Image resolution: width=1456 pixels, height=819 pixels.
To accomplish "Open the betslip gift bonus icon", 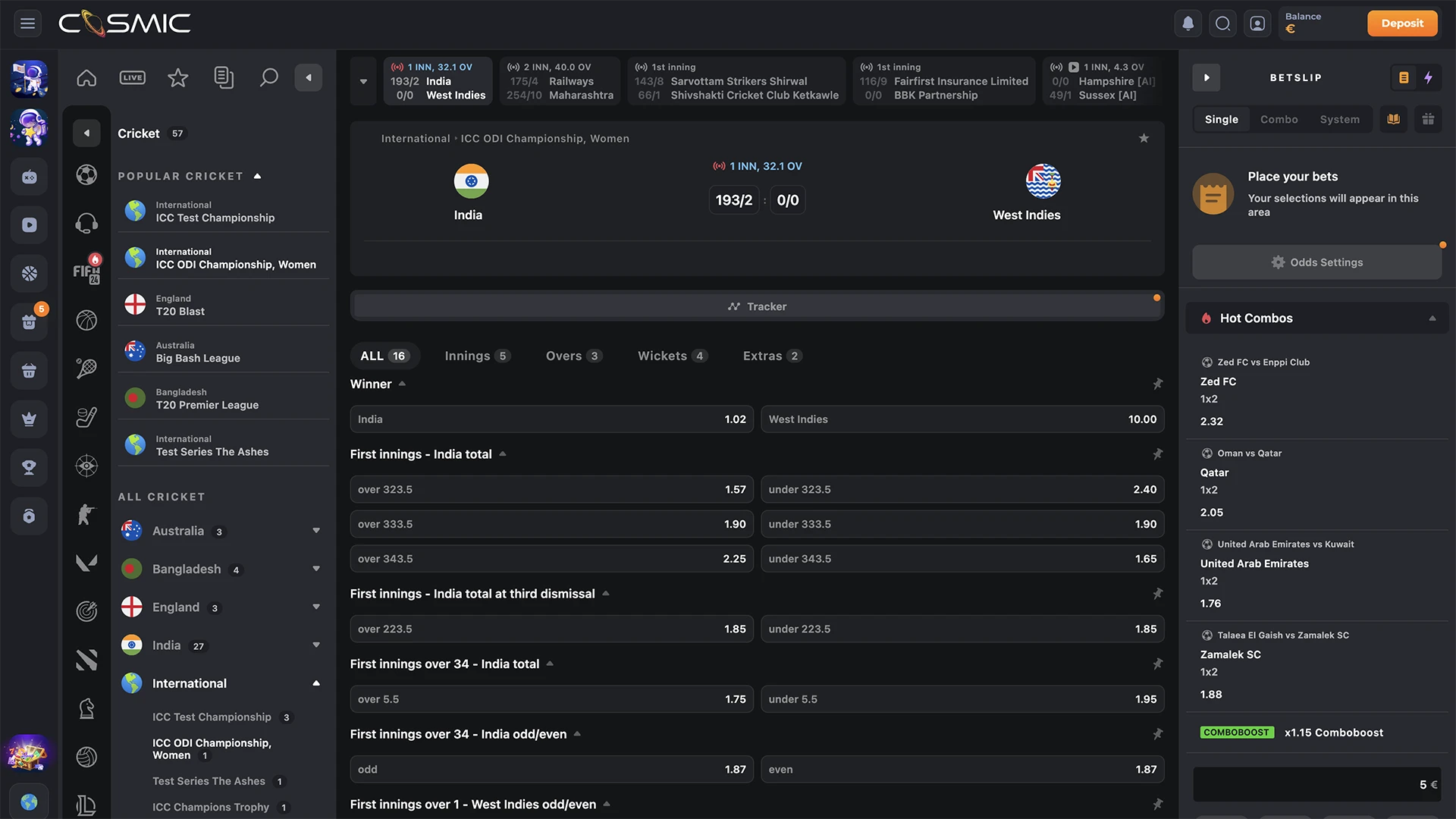I will coord(1429,119).
